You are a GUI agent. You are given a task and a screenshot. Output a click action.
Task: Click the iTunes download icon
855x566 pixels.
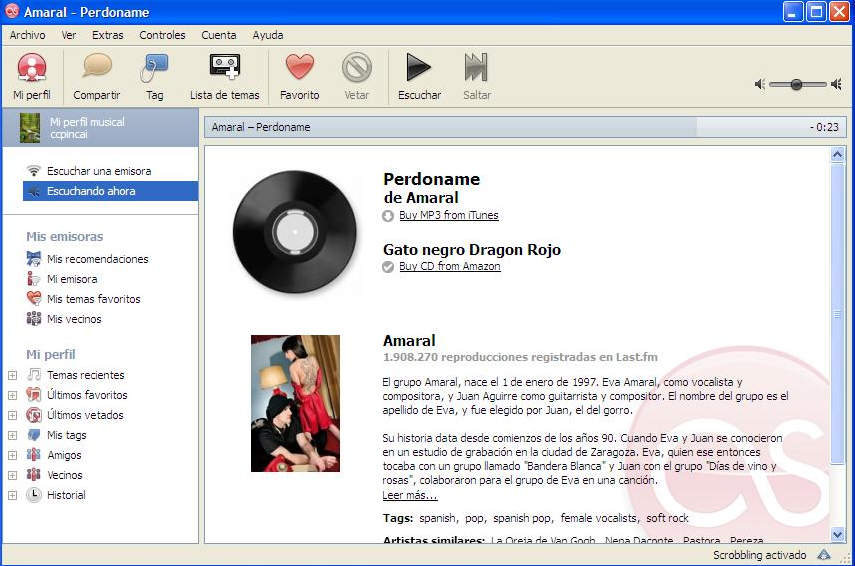coord(388,216)
